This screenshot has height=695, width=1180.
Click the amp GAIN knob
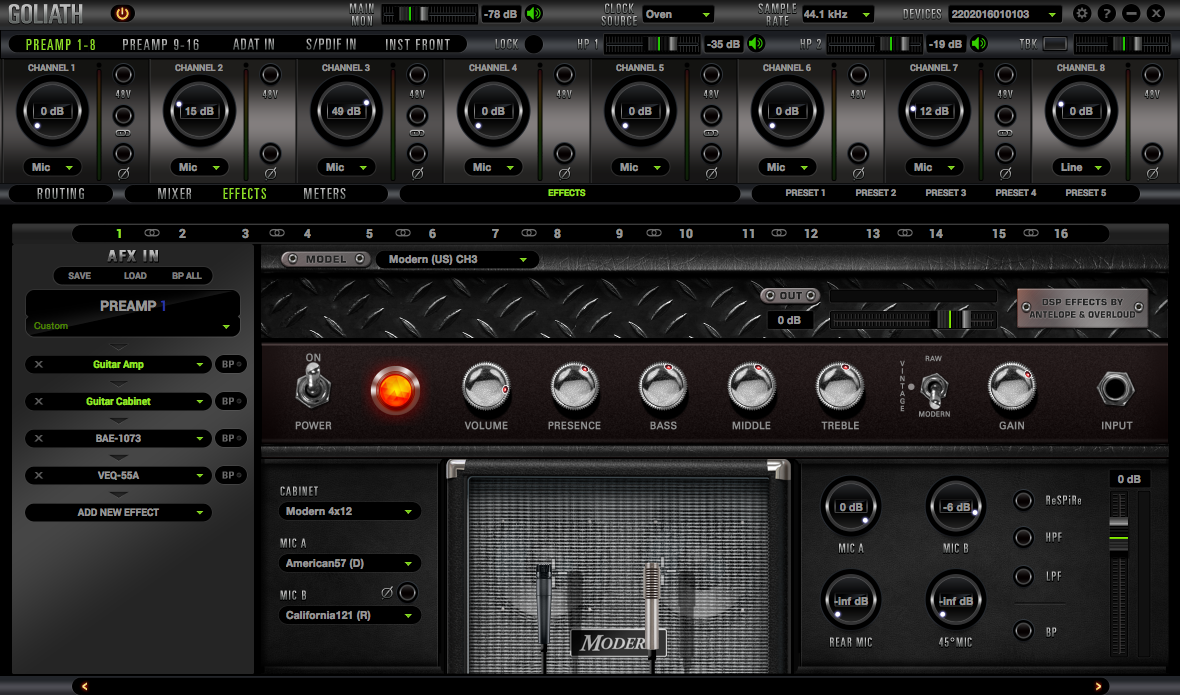coord(1011,387)
